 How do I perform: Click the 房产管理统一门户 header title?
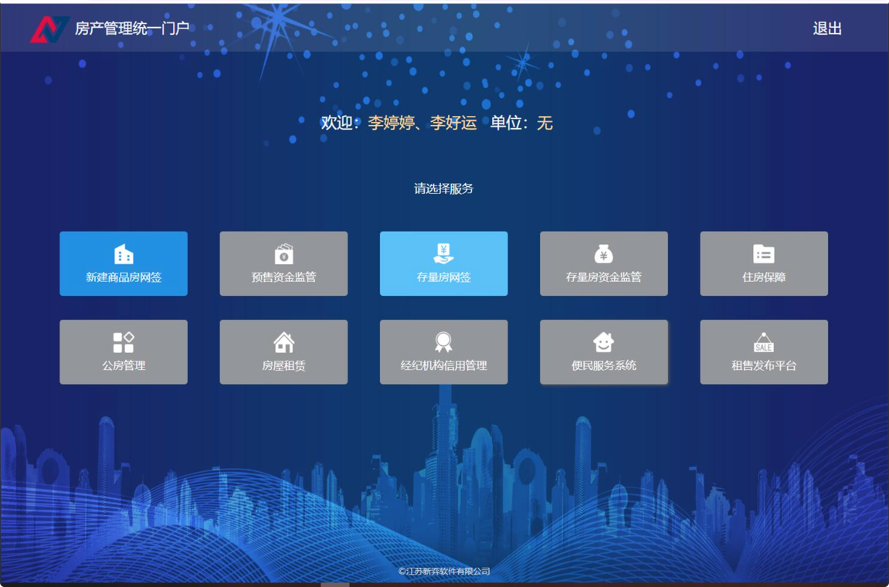tap(132, 29)
